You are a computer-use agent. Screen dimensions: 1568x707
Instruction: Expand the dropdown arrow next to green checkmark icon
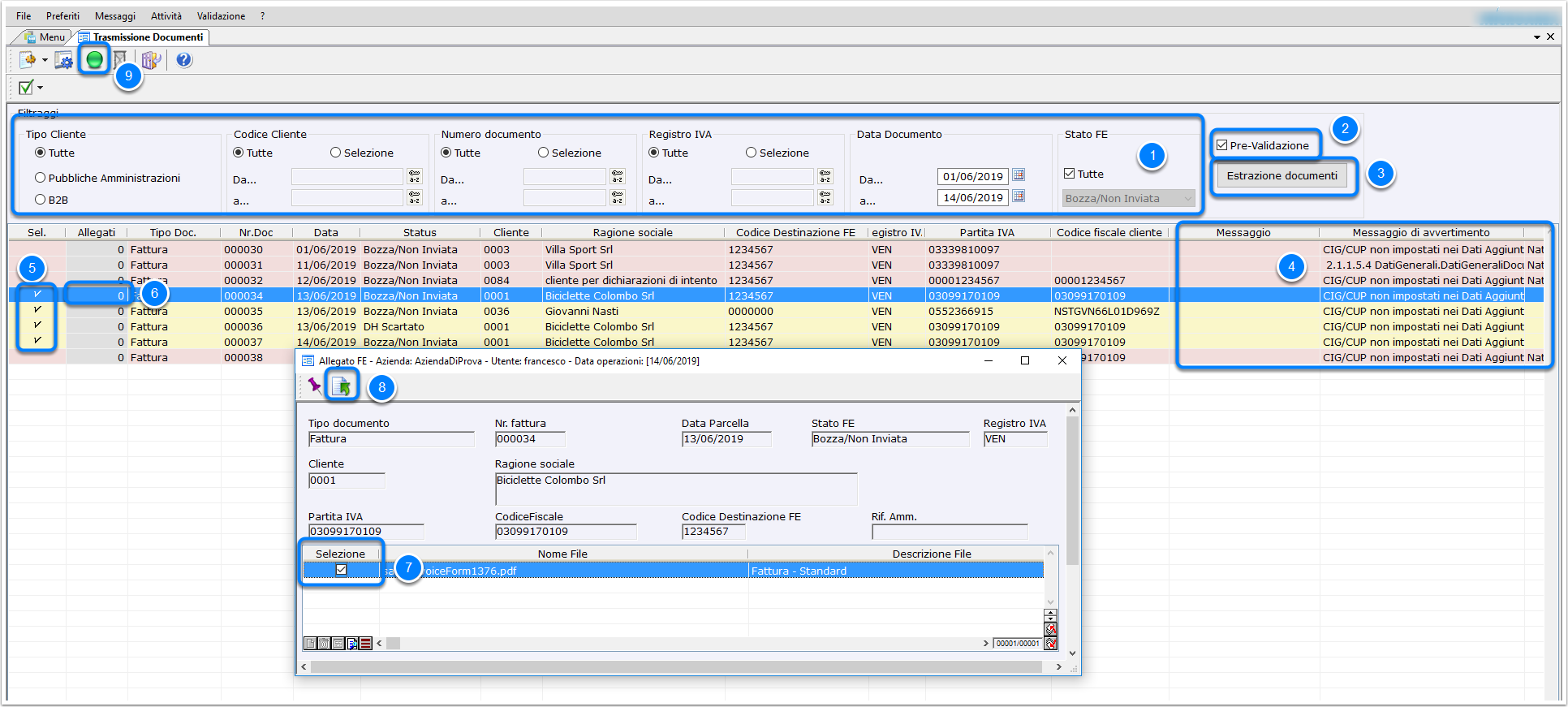tap(40, 88)
